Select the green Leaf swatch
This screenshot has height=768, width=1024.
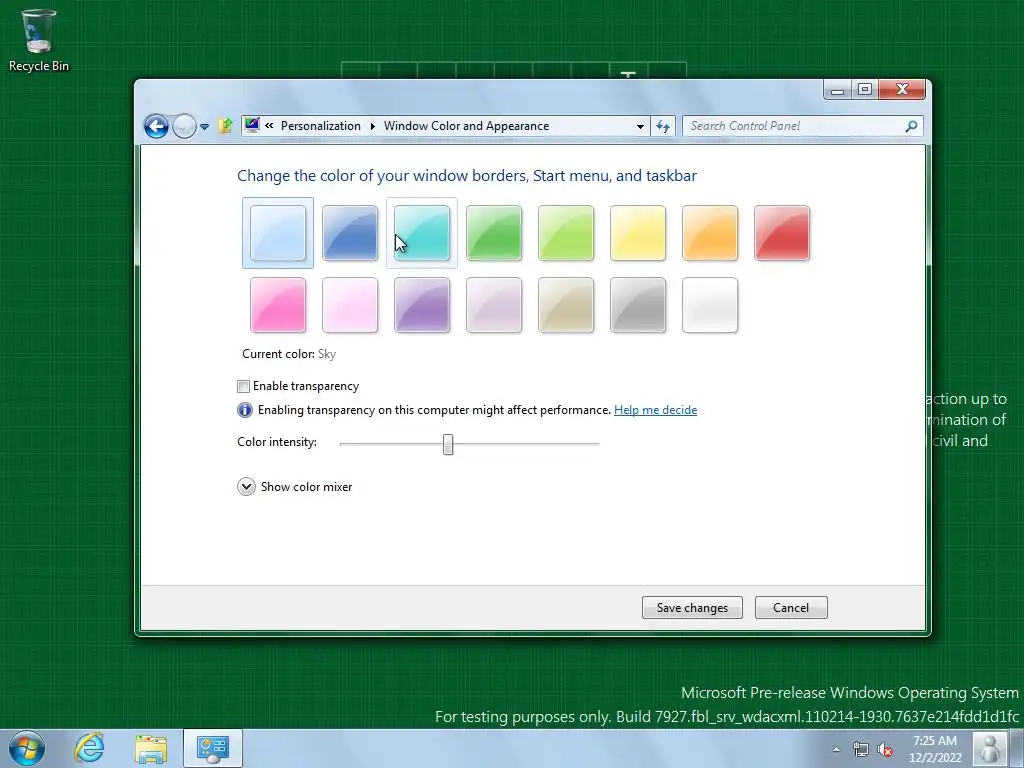(494, 233)
